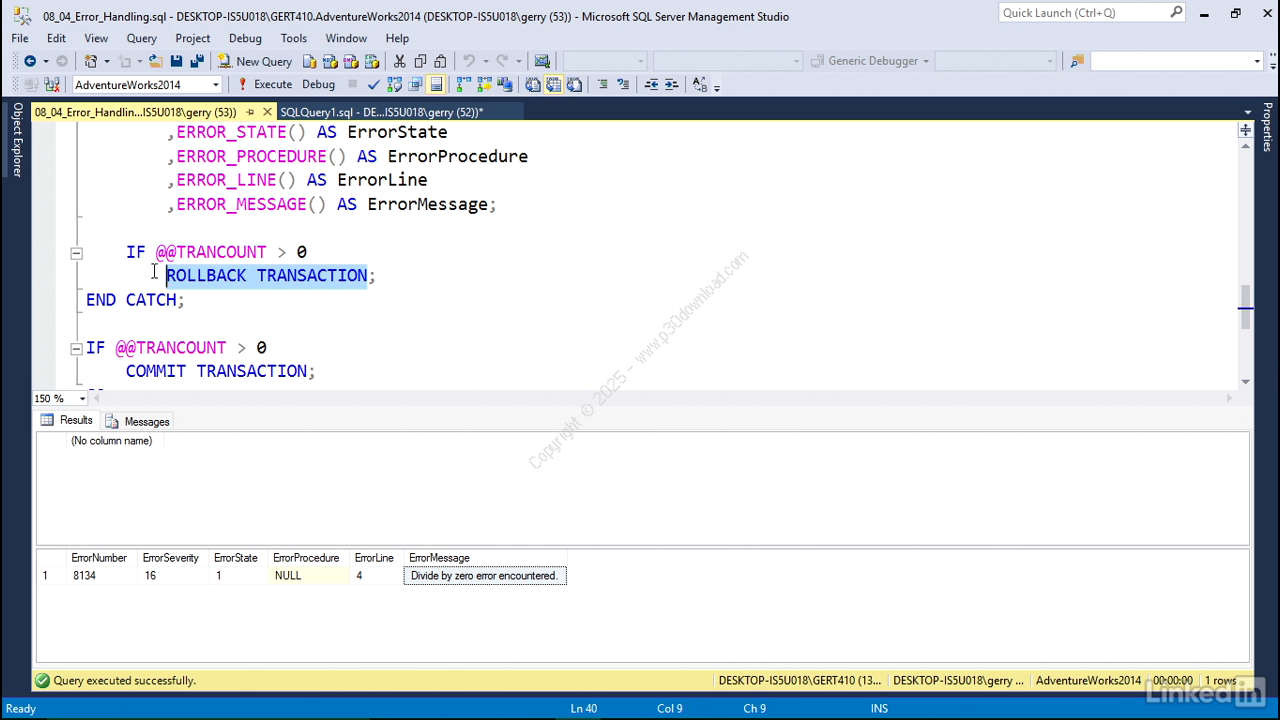Select Results to File mode
Screen dimensions: 1280x720
(574, 84)
